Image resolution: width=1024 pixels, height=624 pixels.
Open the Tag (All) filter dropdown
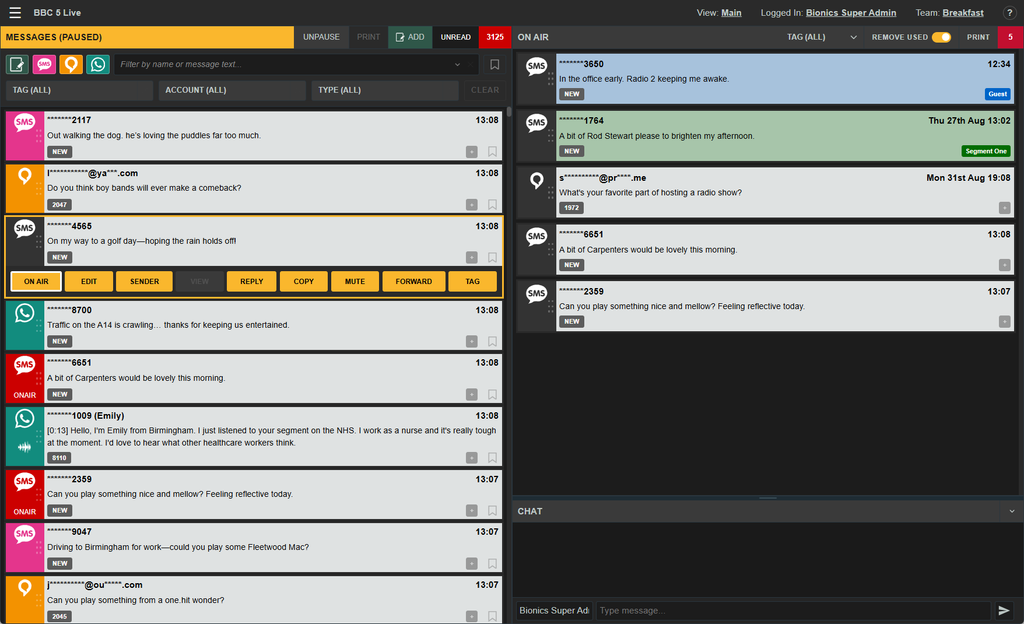tap(79, 90)
